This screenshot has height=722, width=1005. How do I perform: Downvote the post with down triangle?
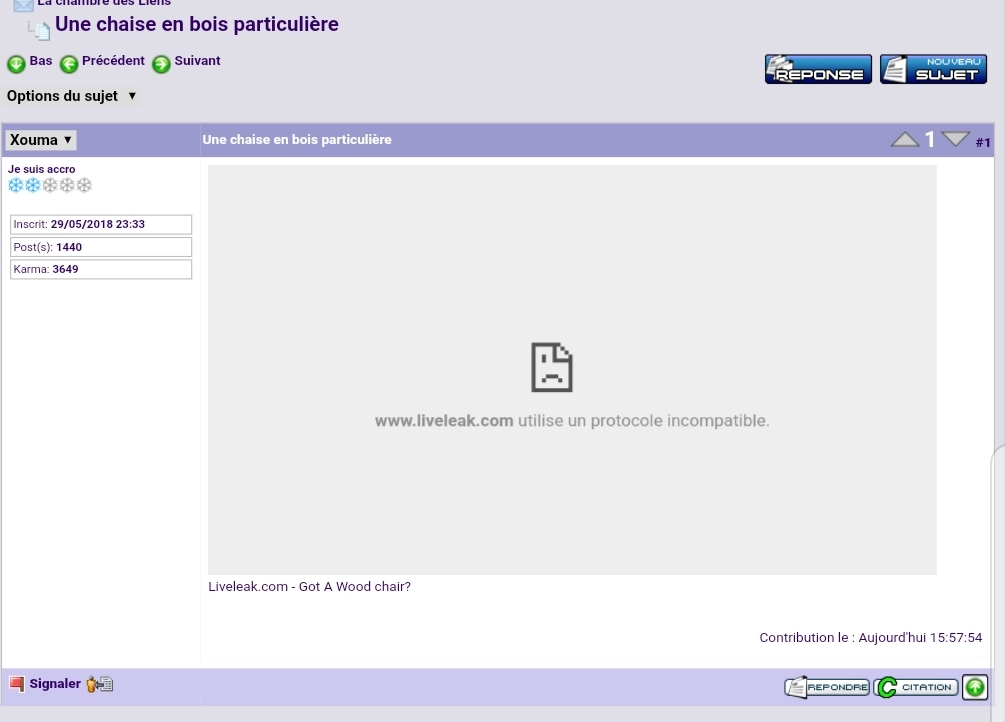(x=955, y=139)
